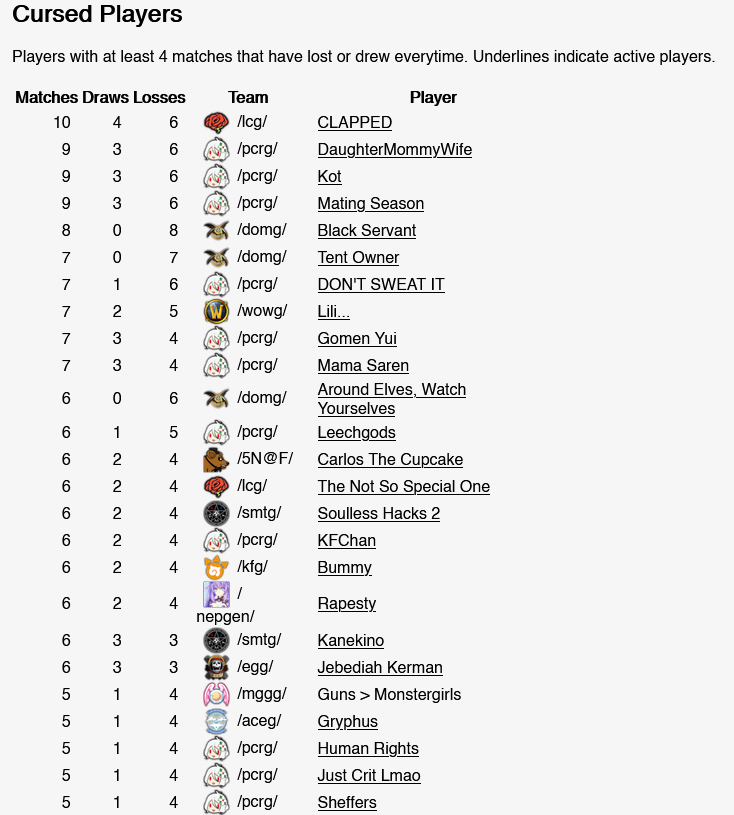Viewport: 734px width, 815px height.
Task: Click the /egg/ skull team icon
Action: pyautogui.click(x=216, y=667)
